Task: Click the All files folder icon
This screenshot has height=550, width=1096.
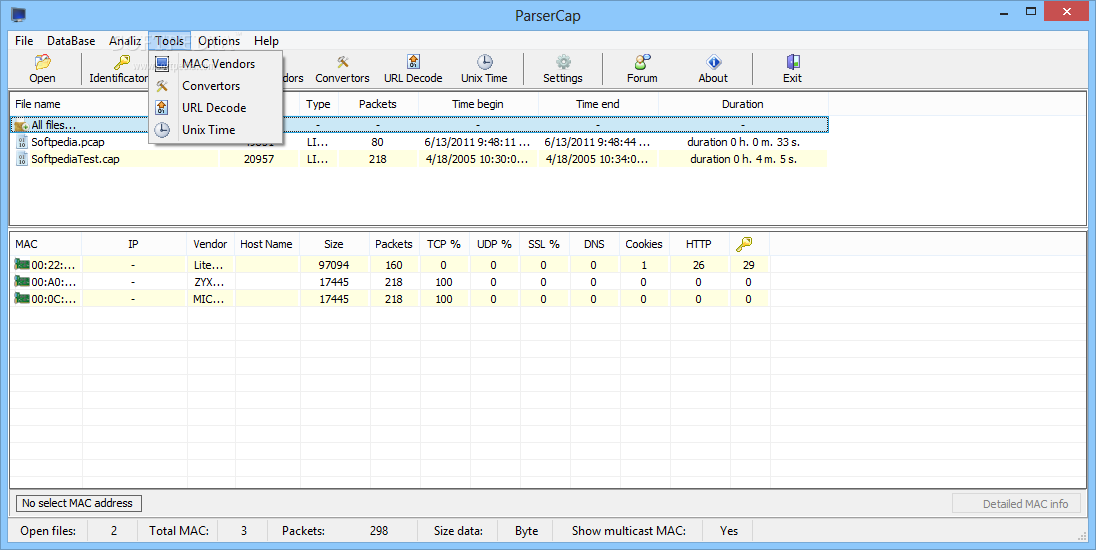Action: pos(21,126)
